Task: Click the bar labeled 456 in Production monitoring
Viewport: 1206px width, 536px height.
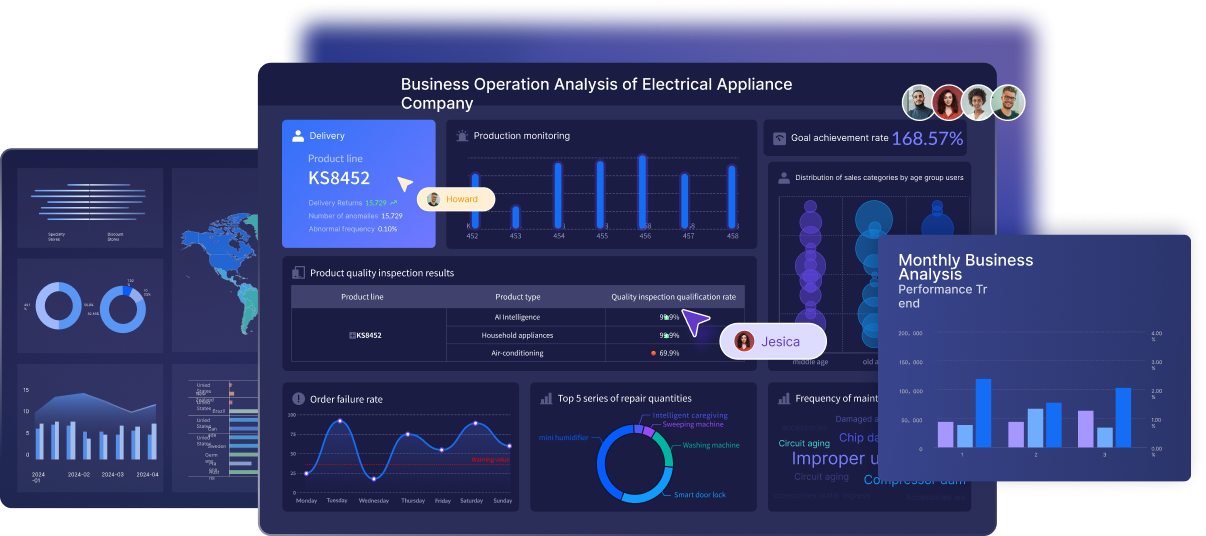Action: [643, 194]
